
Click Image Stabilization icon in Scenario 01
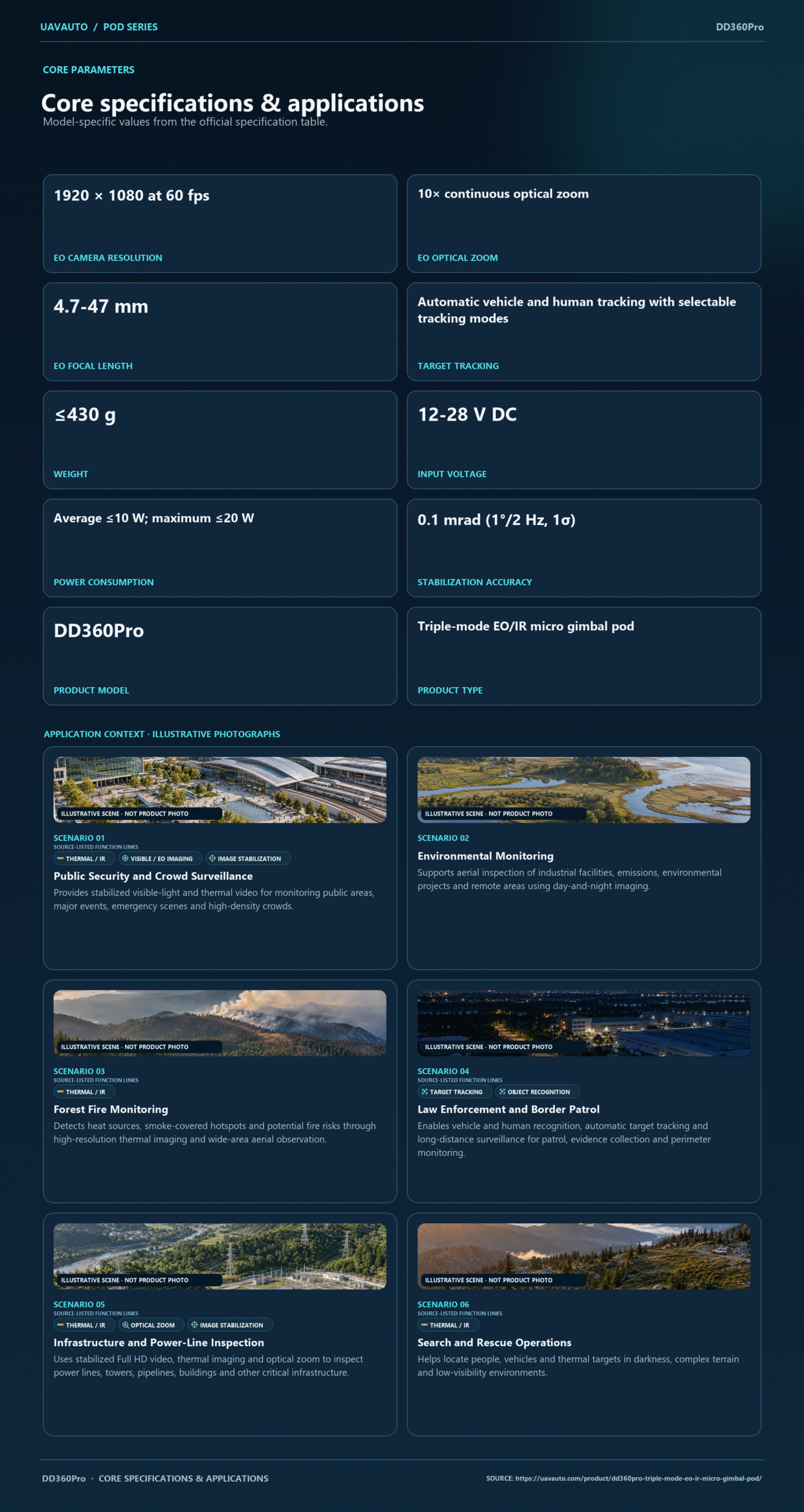tap(212, 858)
